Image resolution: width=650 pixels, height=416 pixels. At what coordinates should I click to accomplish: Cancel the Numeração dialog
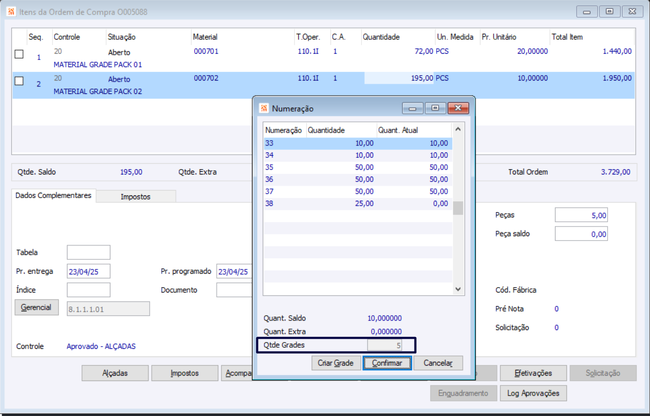pyautogui.click(x=438, y=363)
